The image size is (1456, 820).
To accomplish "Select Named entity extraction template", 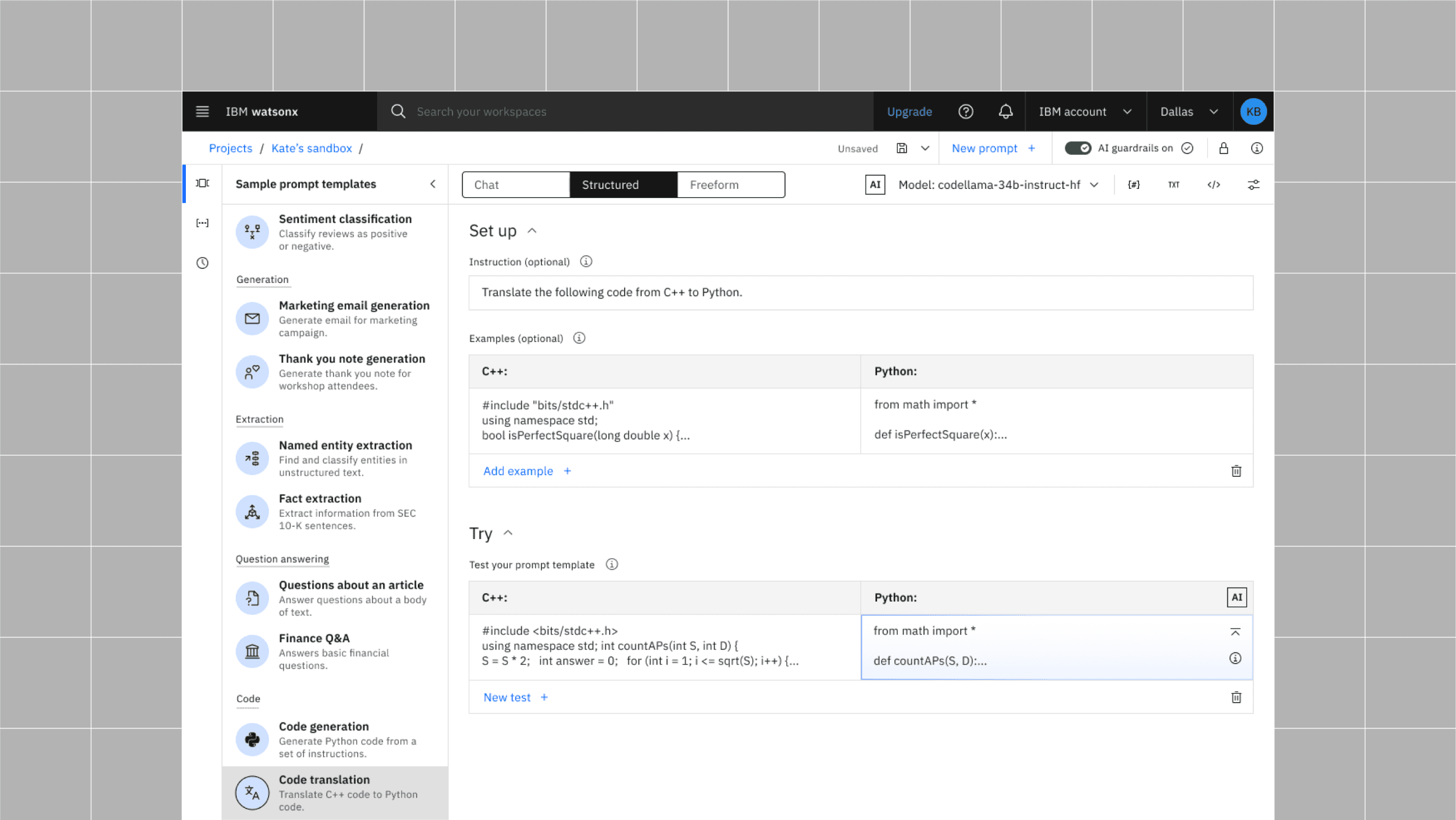I will [335, 459].
